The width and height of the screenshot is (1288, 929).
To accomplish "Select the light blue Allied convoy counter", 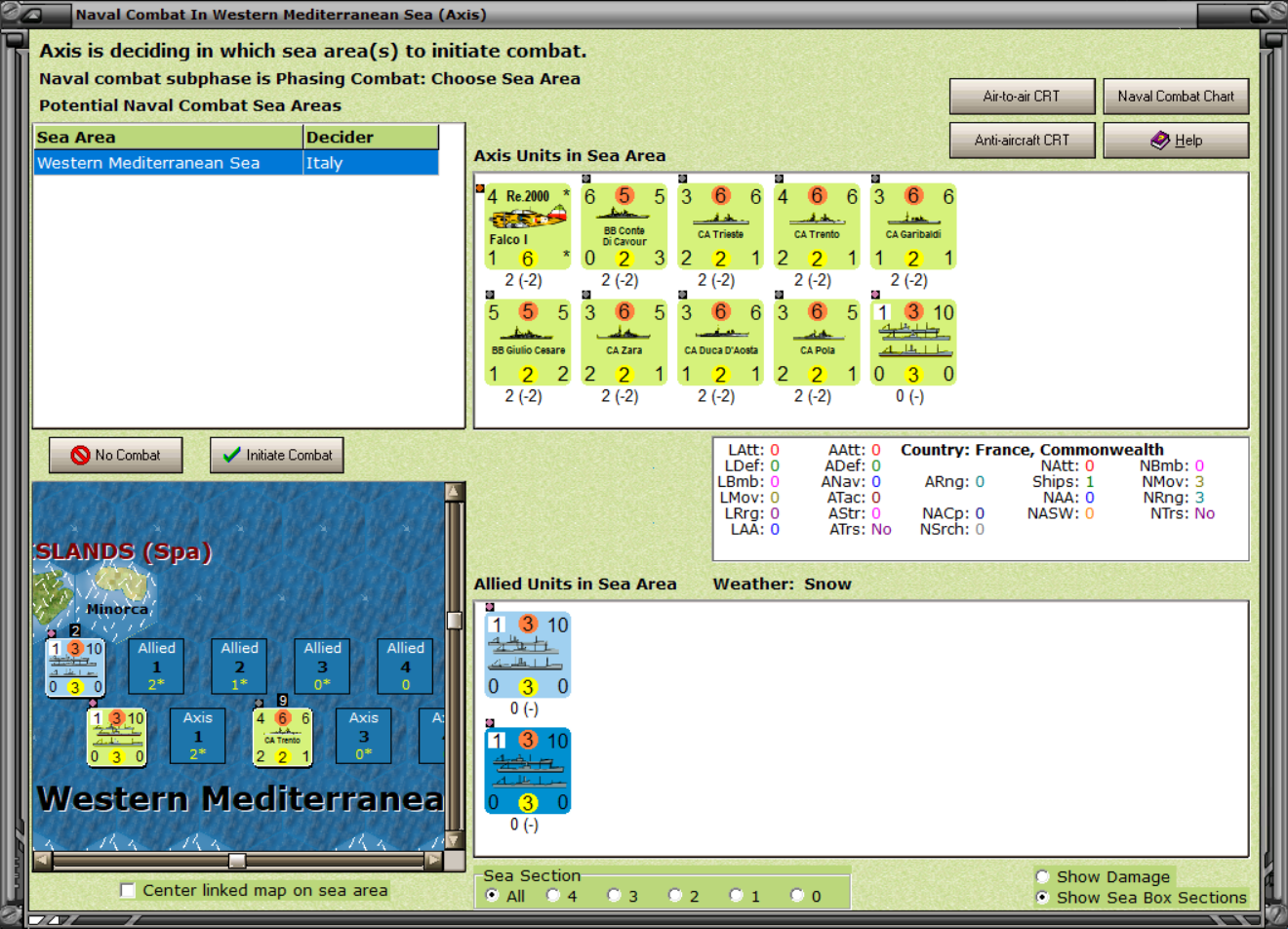I will (528, 655).
